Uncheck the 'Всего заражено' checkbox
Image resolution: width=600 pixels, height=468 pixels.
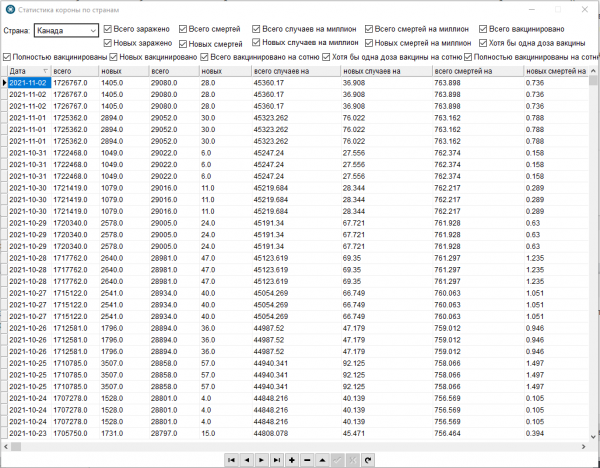point(109,30)
